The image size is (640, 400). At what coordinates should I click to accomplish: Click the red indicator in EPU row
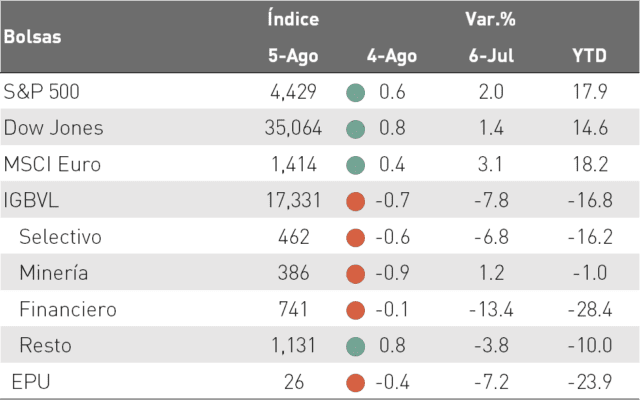tap(356, 383)
